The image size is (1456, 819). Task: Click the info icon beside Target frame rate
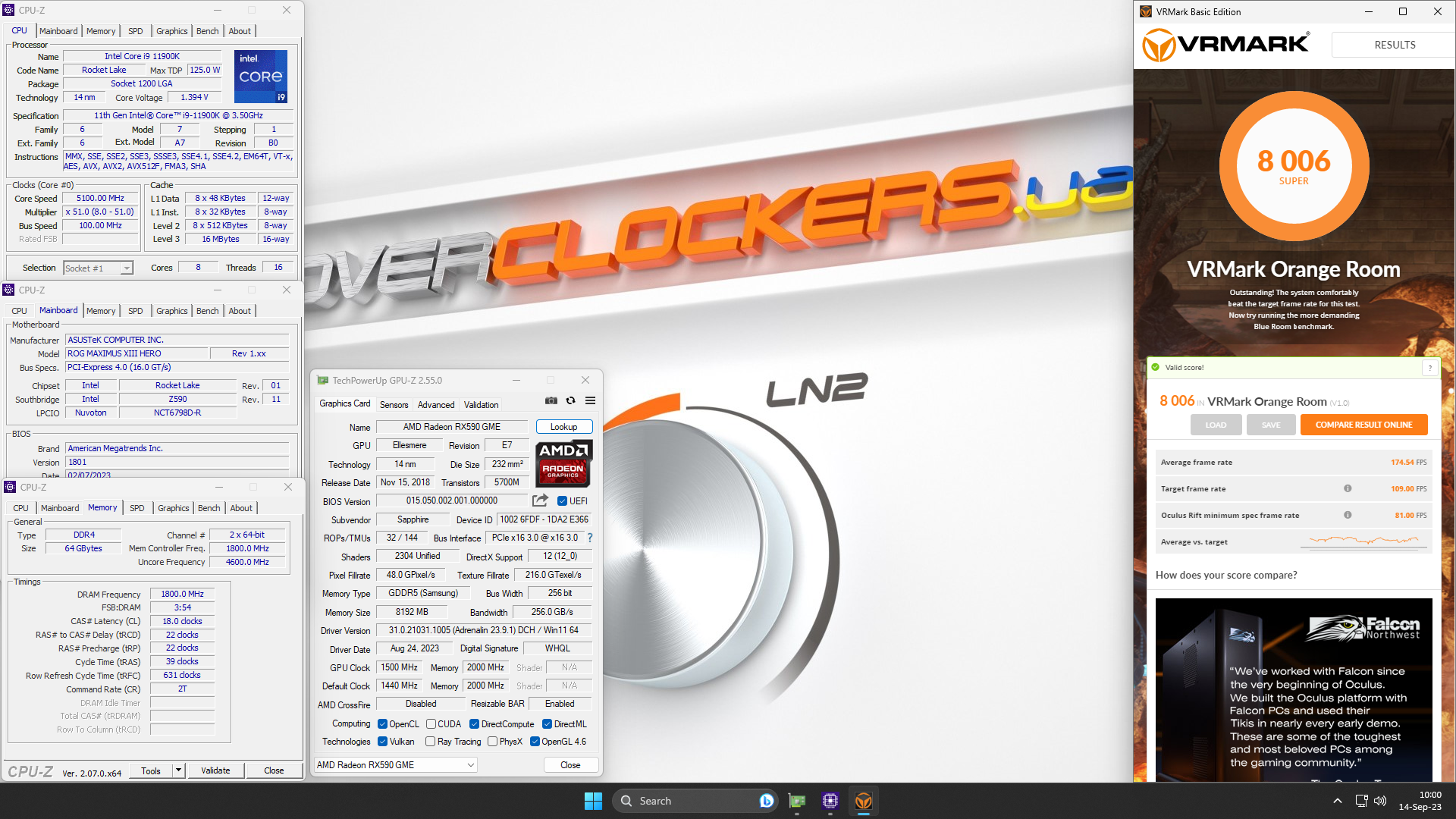pos(1348,488)
